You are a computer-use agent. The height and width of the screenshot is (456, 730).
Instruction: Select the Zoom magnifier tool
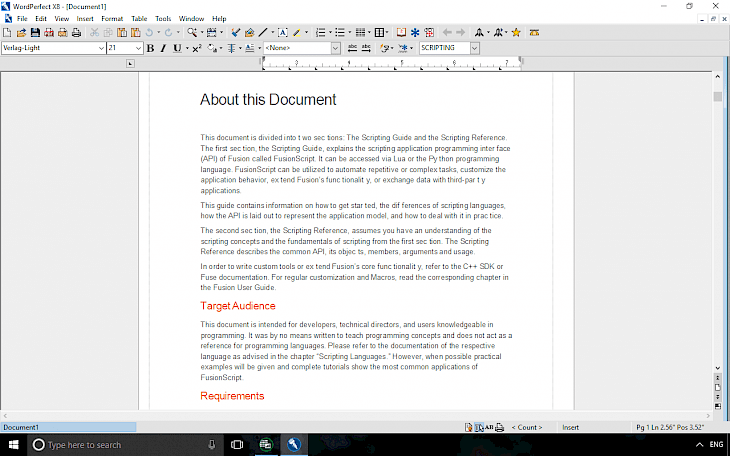coord(192,33)
